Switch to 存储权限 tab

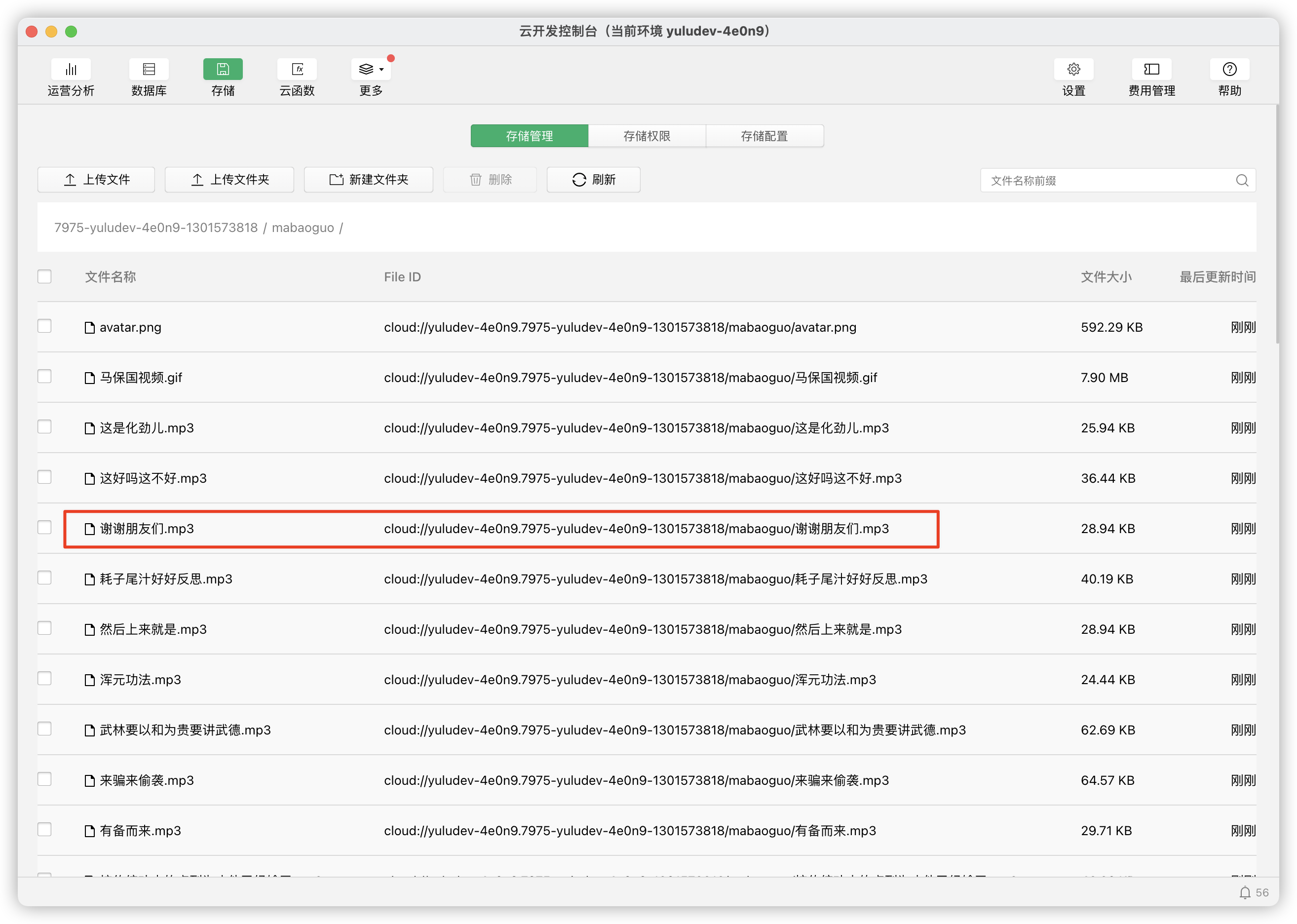tap(647, 136)
